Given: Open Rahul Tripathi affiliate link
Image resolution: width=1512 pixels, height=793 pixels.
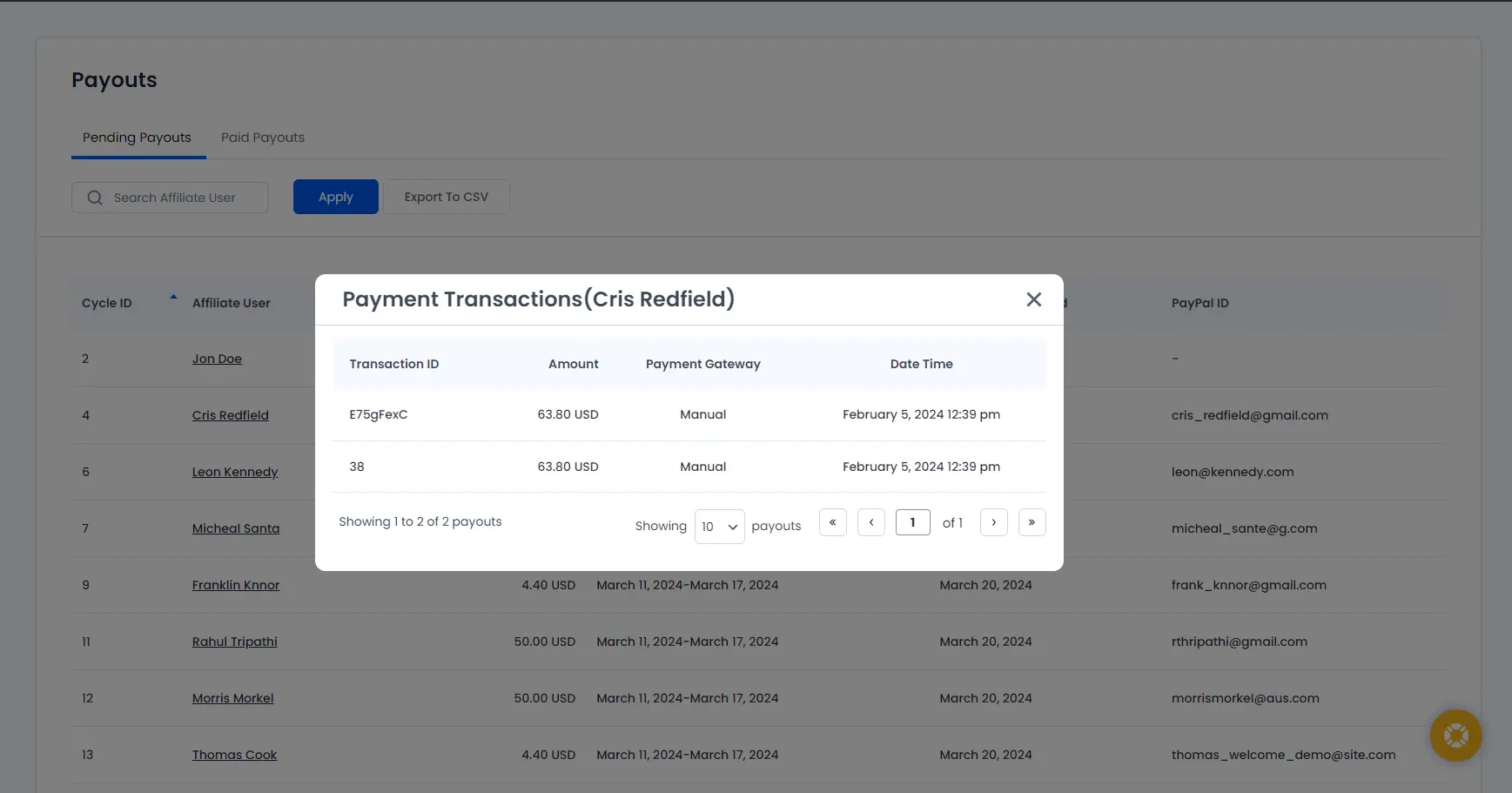Looking at the screenshot, I should click(x=235, y=642).
